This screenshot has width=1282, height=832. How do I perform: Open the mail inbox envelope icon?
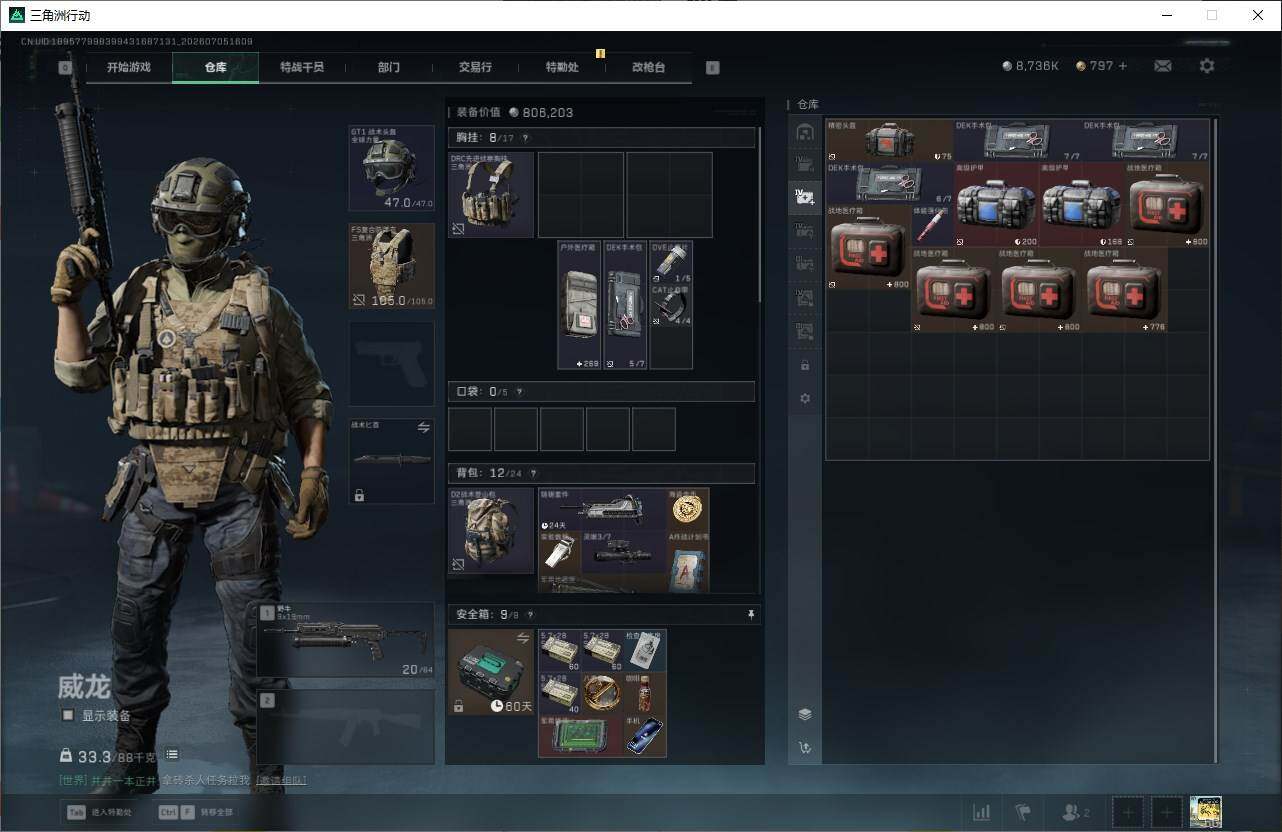(1163, 66)
